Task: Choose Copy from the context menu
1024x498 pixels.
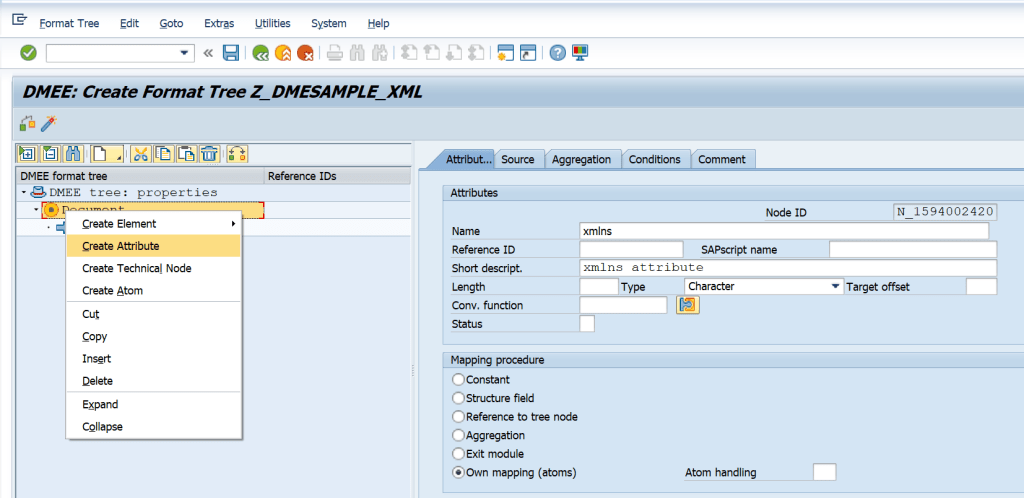Action: pos(154,336)
